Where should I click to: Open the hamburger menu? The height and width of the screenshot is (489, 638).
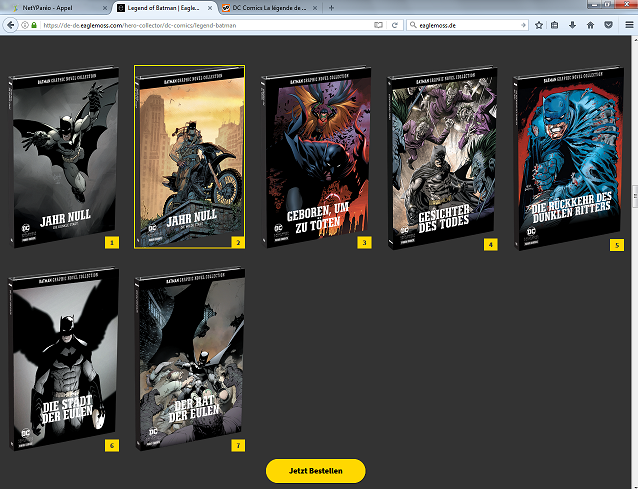pyautogui.click(x=629, y=25)
